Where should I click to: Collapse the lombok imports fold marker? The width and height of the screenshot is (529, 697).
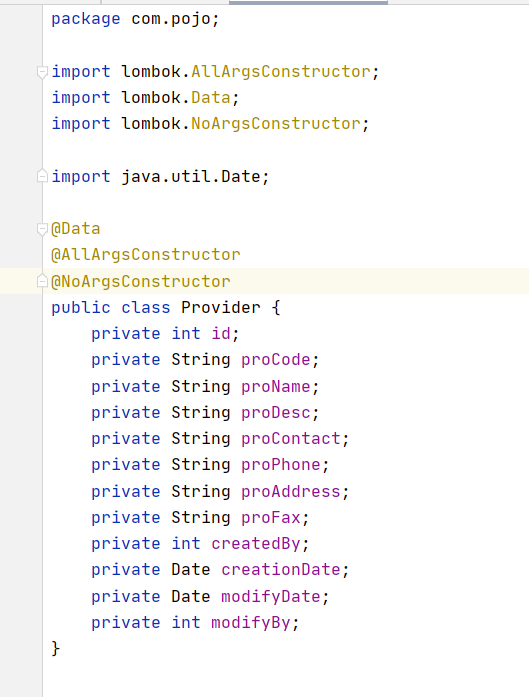(42, 72)
